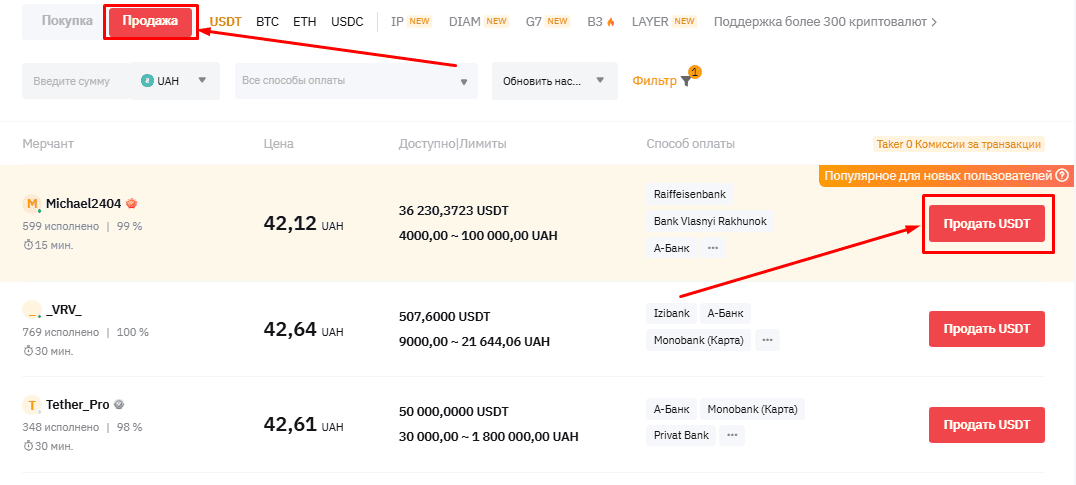Click help icon on Популярное для новых пользователей
This screenshot has height=485, width=1076.
tap(1062, 176)
